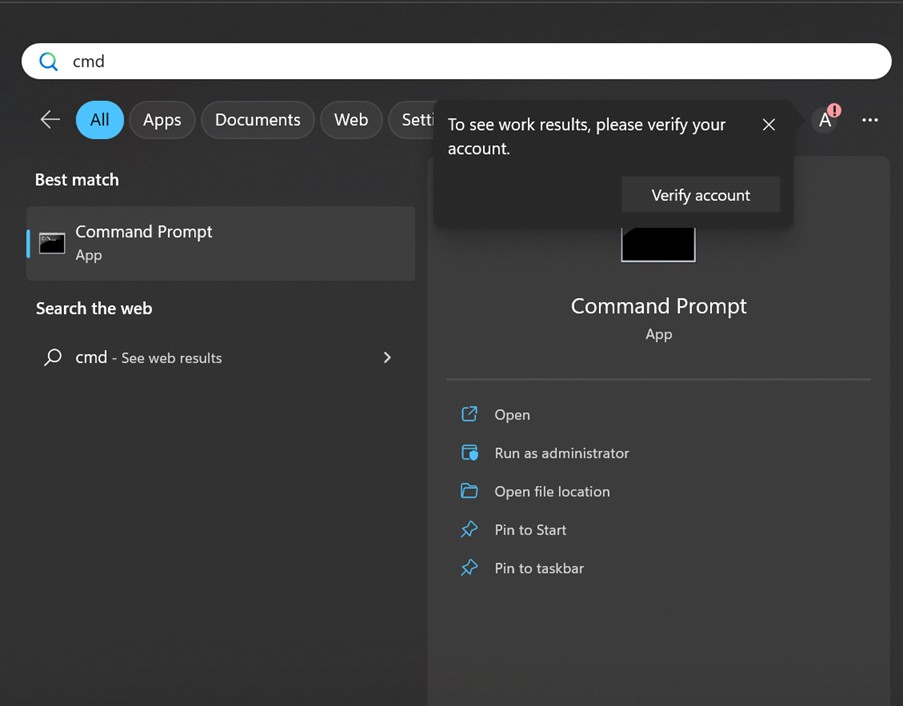
Task: Click inside the cmd search text field
Action: pos(450,62)
